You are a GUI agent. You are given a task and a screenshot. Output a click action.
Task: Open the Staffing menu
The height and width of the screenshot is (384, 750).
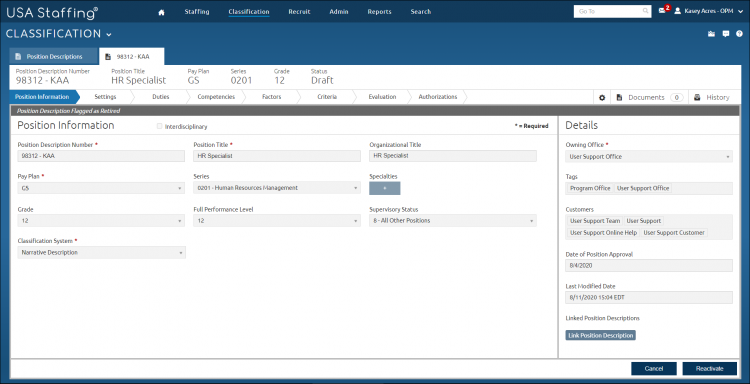coord(197,12)
